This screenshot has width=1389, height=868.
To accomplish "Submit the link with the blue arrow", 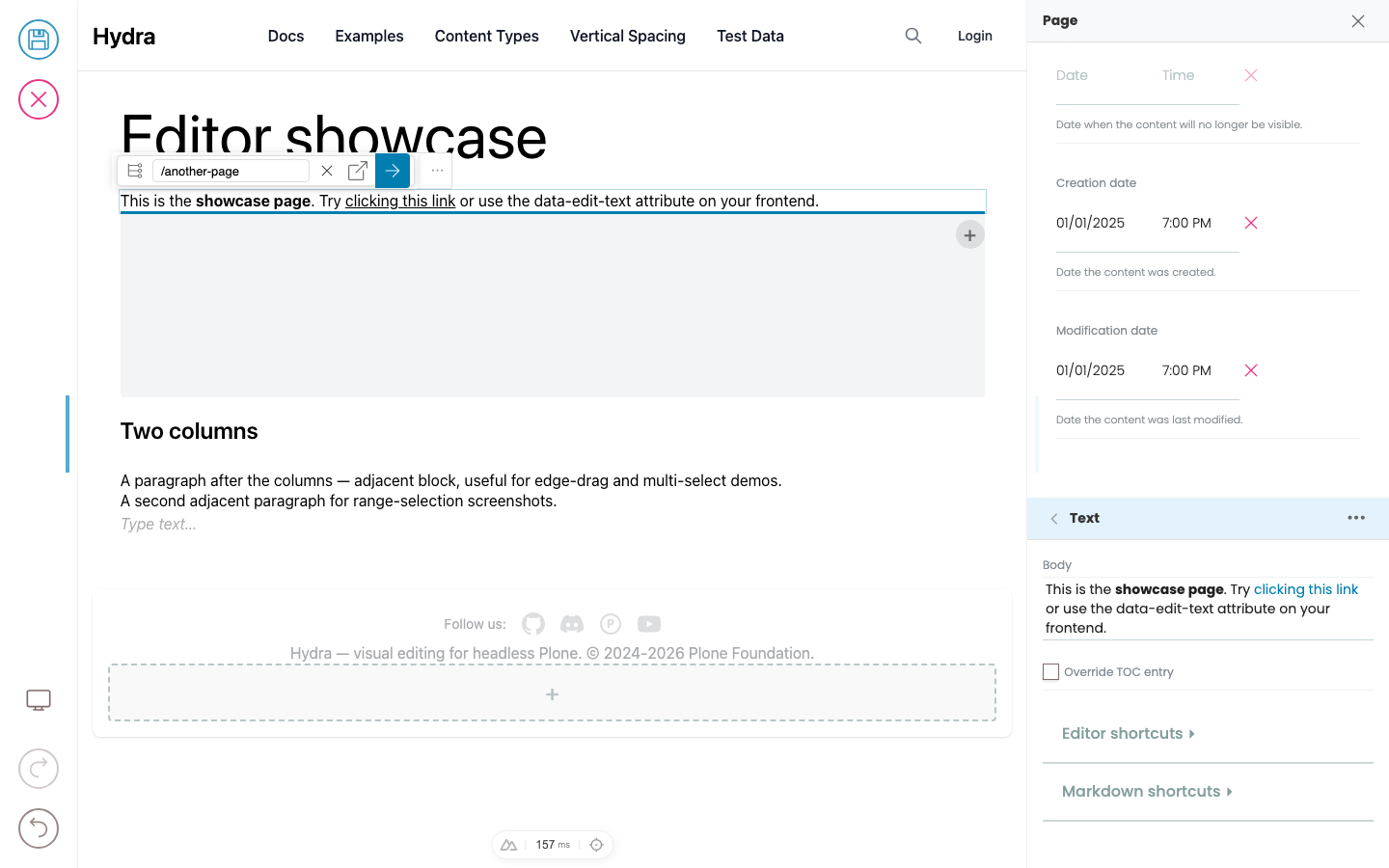I will [x=393, y=171].
